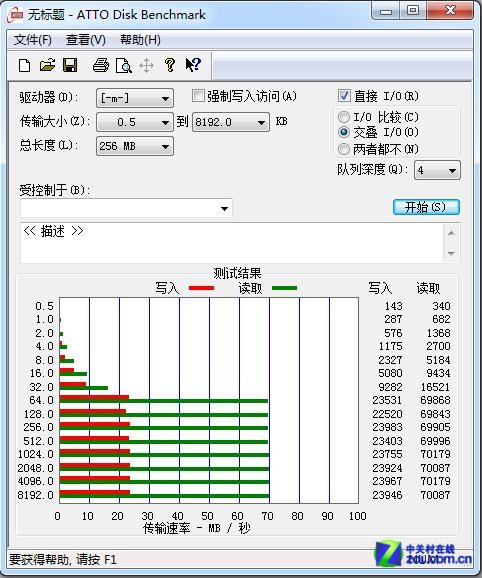Image resolution: width=482 pixels, height=578 pixels.
Task: Open the 驱动器 drive dropdown
Action: click(x=135, y=98)
